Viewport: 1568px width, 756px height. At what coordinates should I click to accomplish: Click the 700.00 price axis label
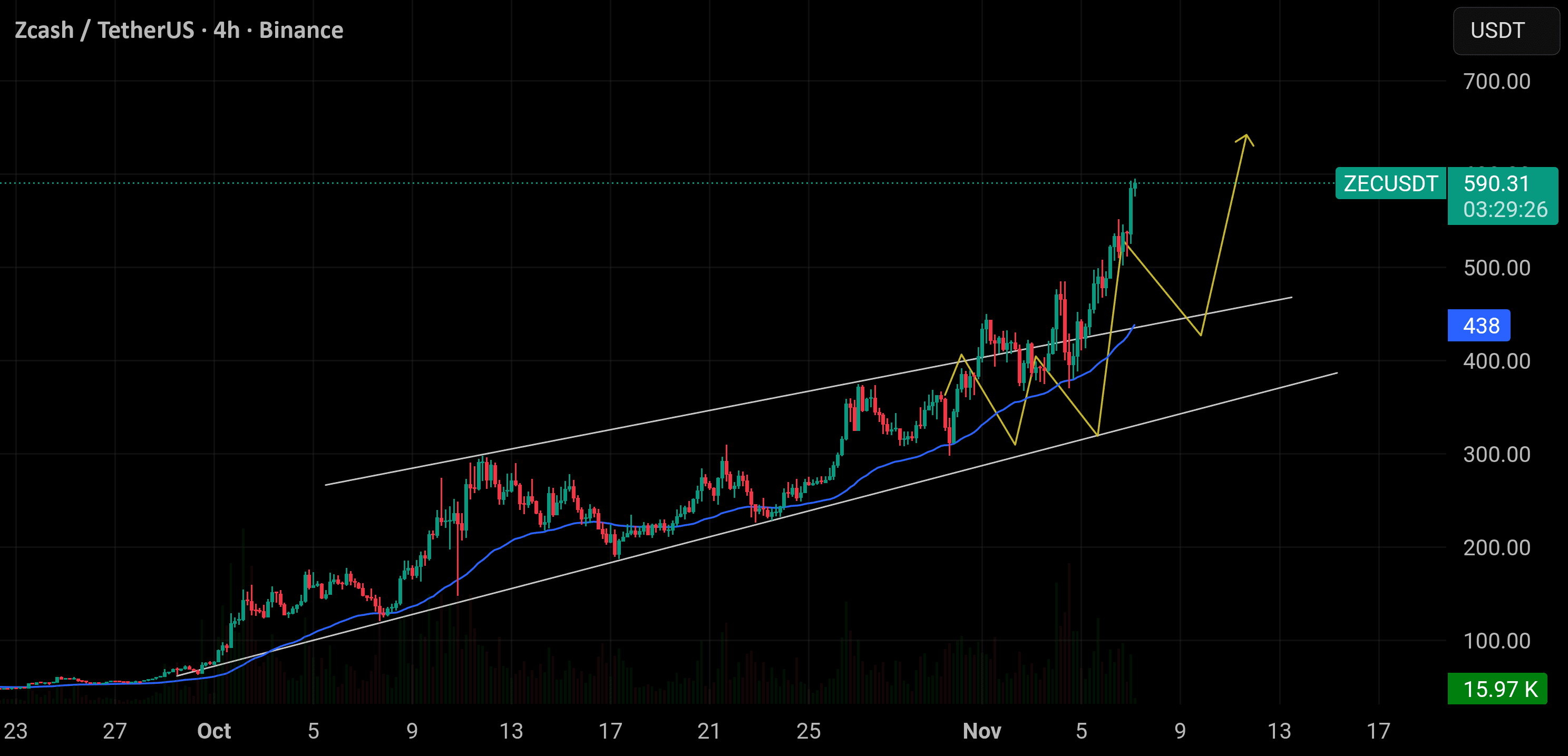click(x=1496, y=82)
